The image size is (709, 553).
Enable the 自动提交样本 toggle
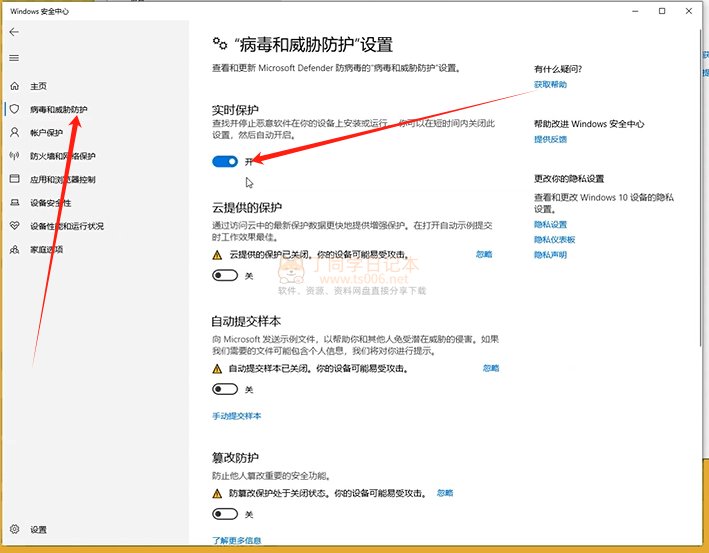tap(225, 389)
